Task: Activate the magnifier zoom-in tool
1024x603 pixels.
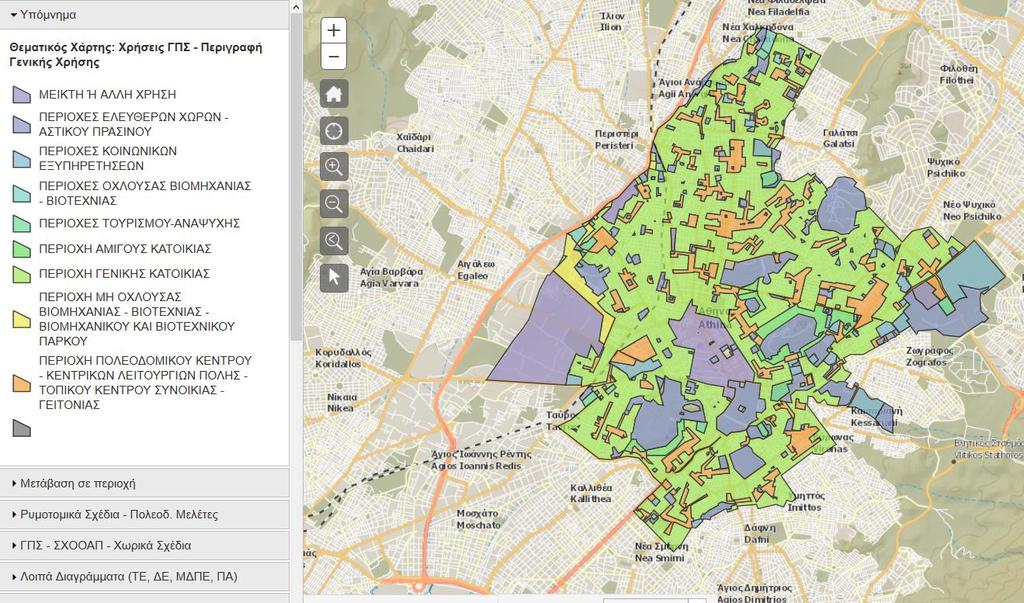Action: click(334, 167)
